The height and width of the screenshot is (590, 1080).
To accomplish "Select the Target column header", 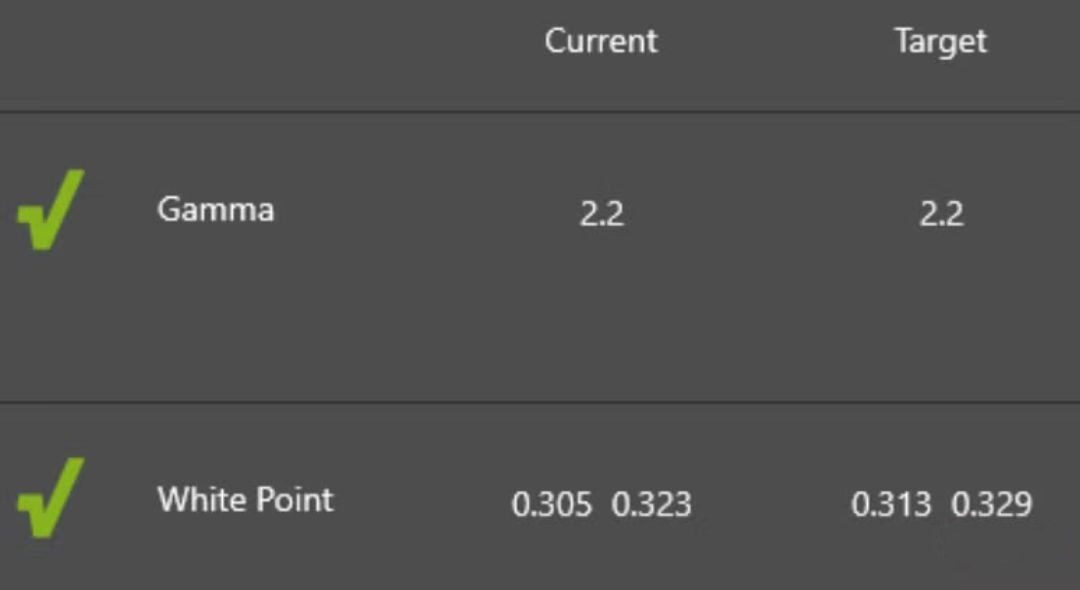I will click(x=940, y=41).
